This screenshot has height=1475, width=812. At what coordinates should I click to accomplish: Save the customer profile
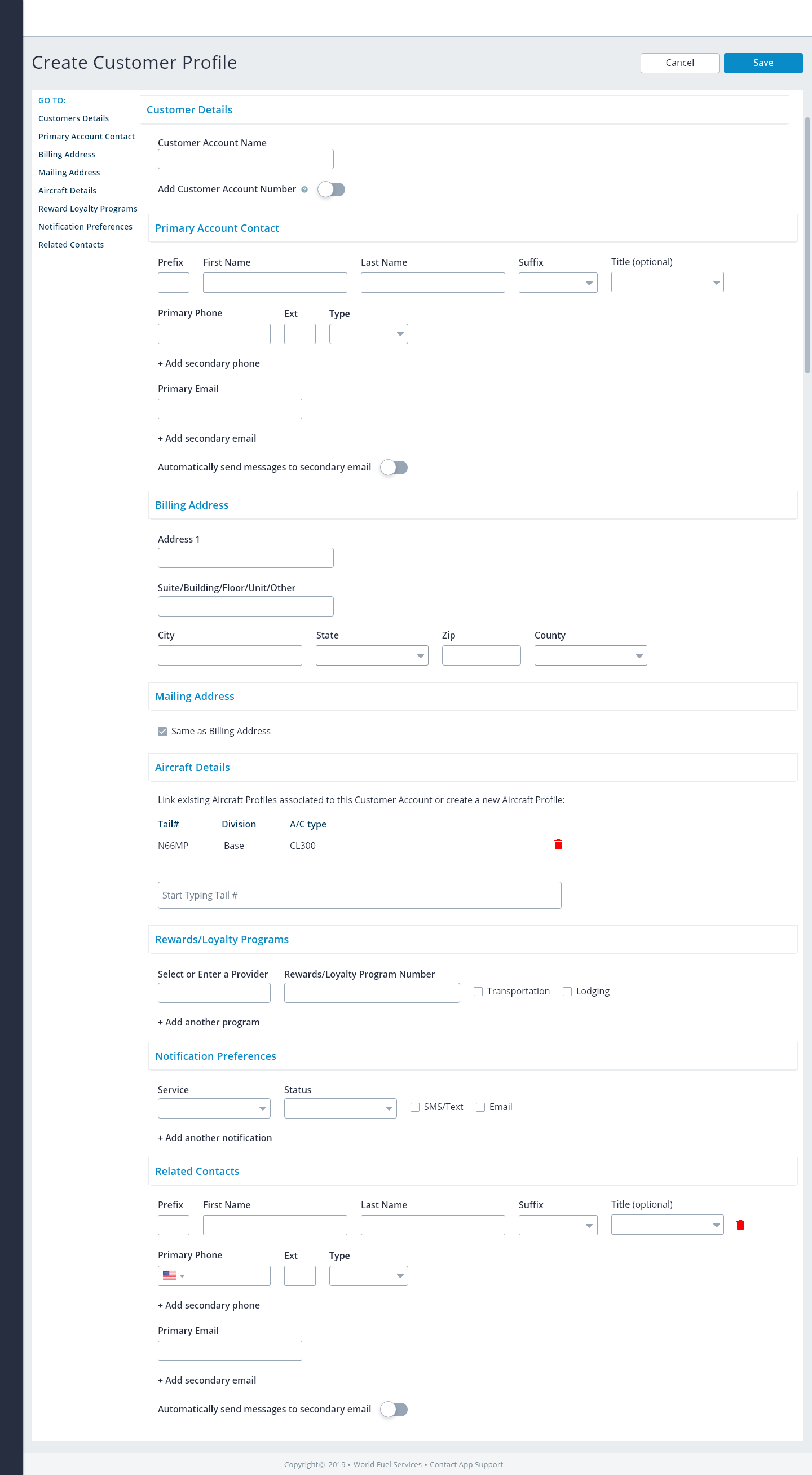tap(762, 63)
